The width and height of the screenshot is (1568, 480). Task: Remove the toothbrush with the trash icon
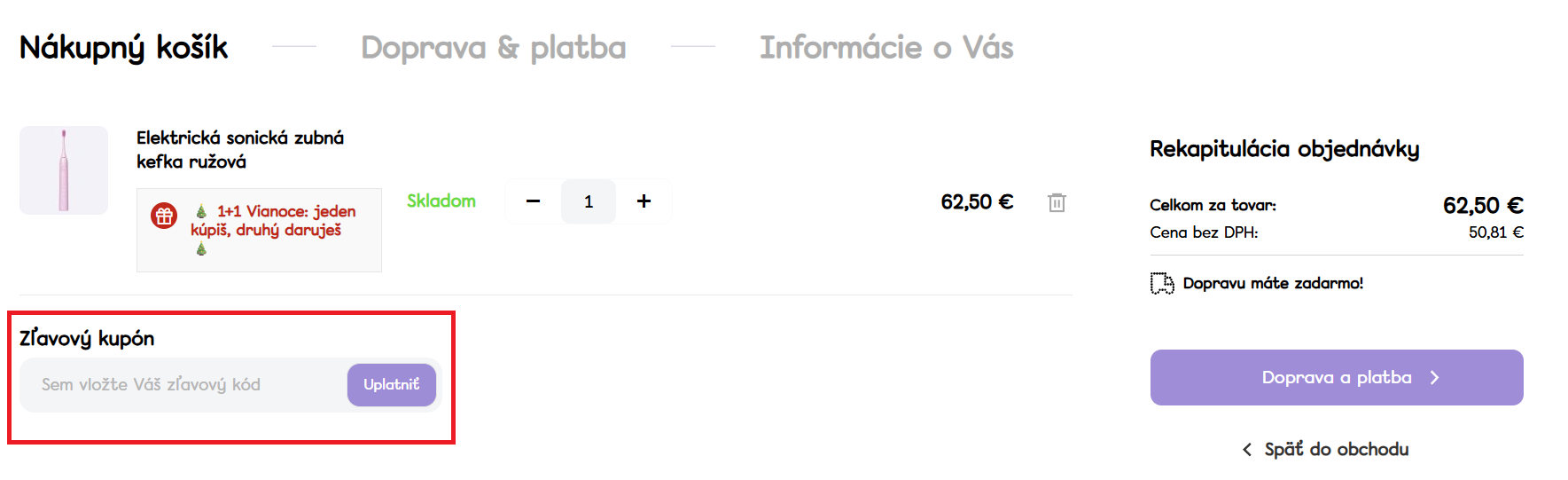[1057, 203]
